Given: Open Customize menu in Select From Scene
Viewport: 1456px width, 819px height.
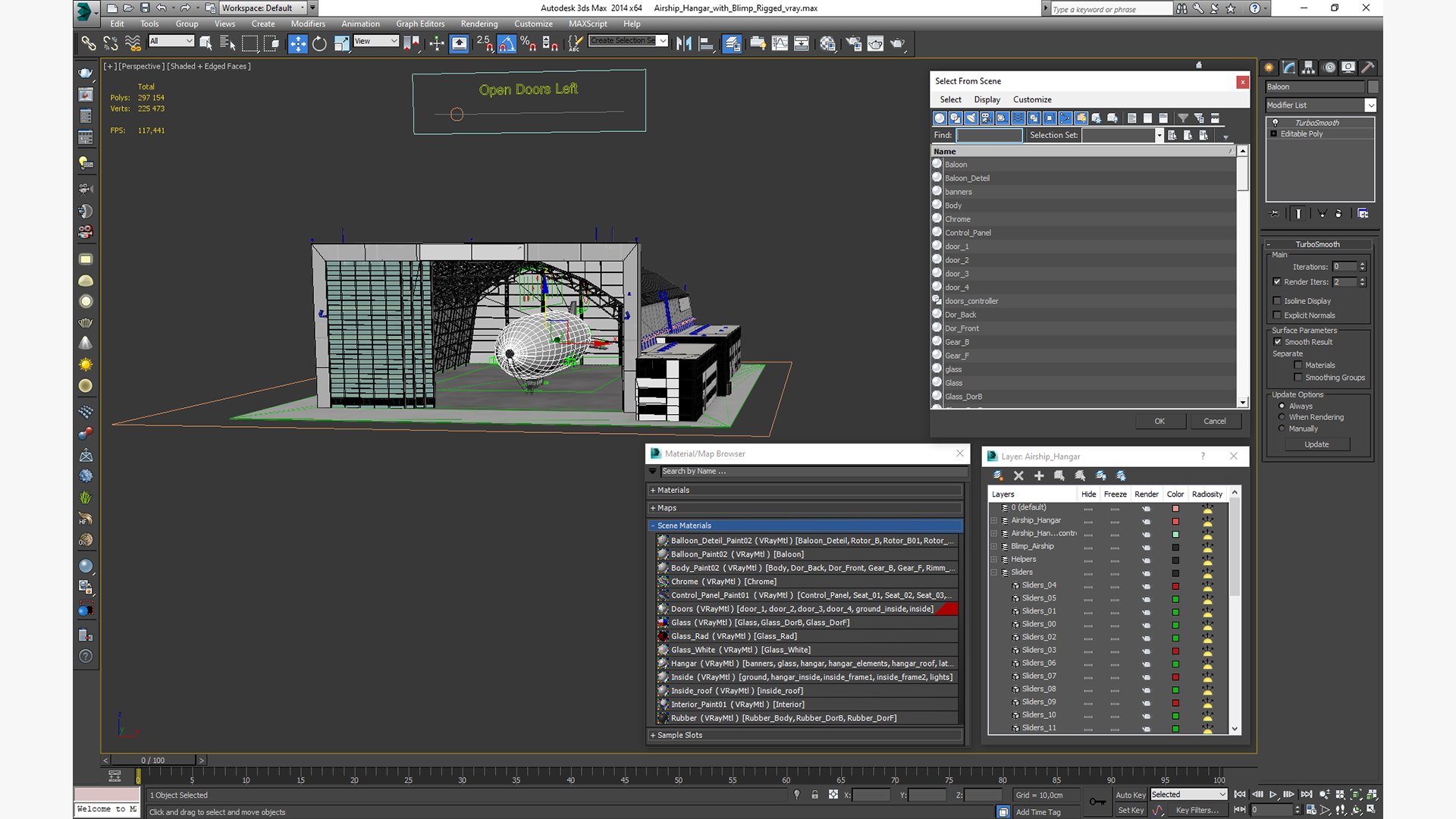Looking at the screenshot, I should (1032, 99).
